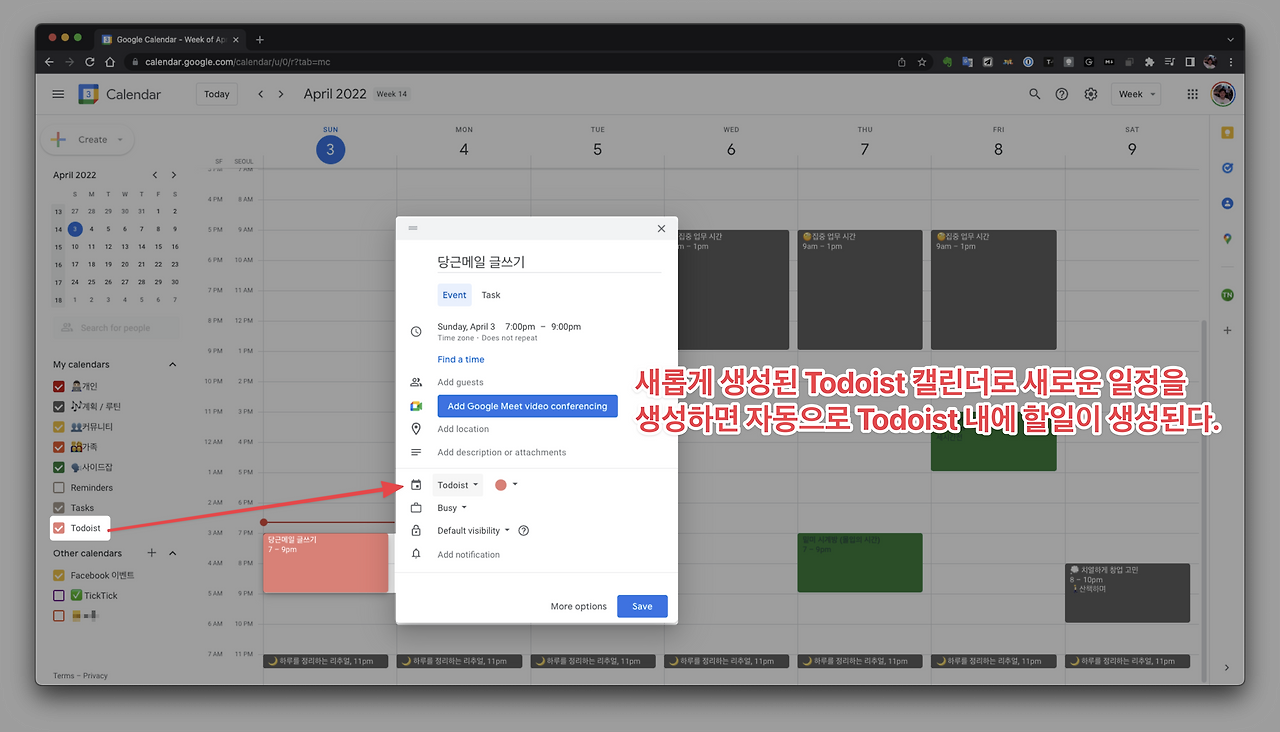Open the Terms link in sidebar footer
This screenshot has height=732, width=1280.
click(64, 676)
